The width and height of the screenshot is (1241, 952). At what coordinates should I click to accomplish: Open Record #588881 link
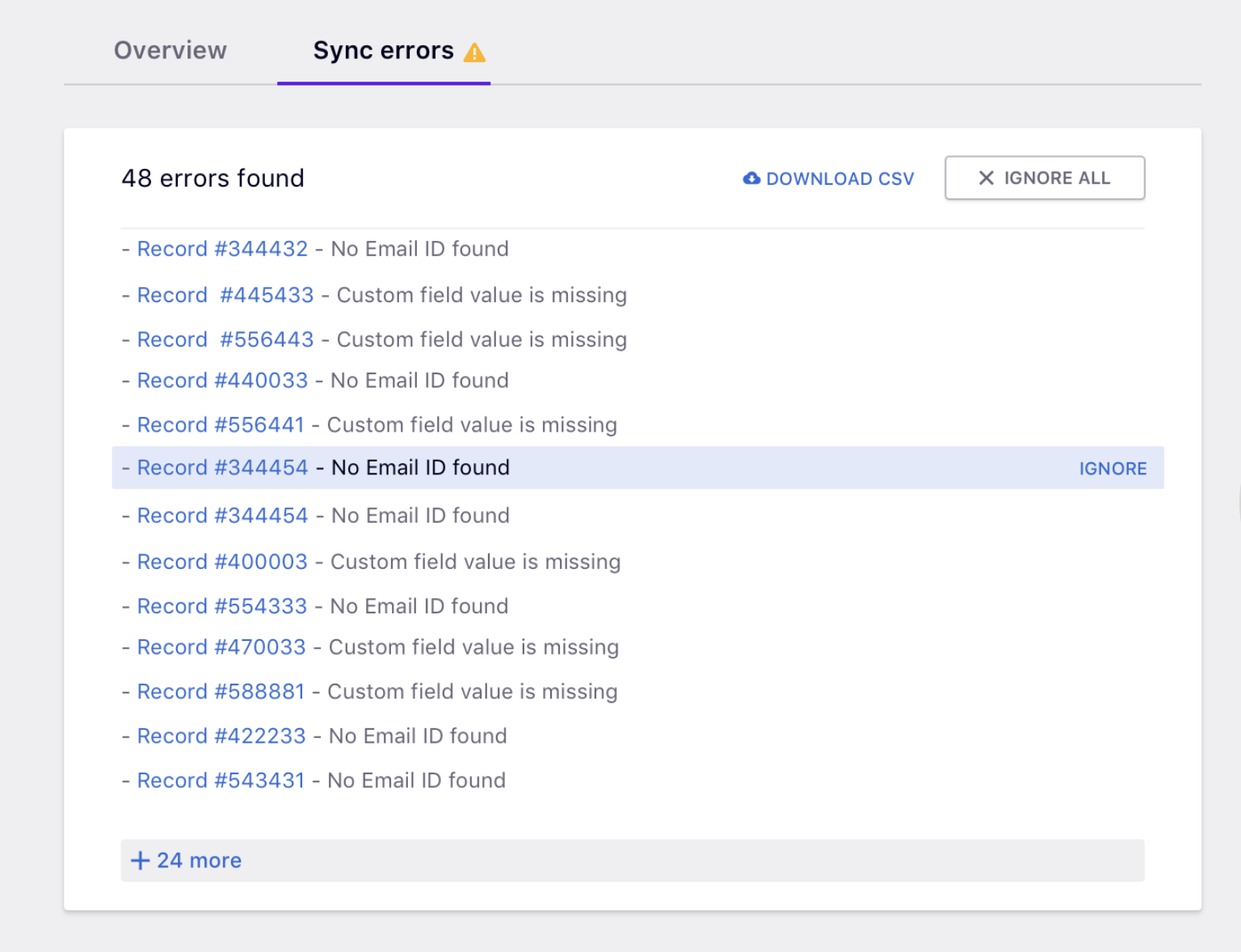(221, 692)
